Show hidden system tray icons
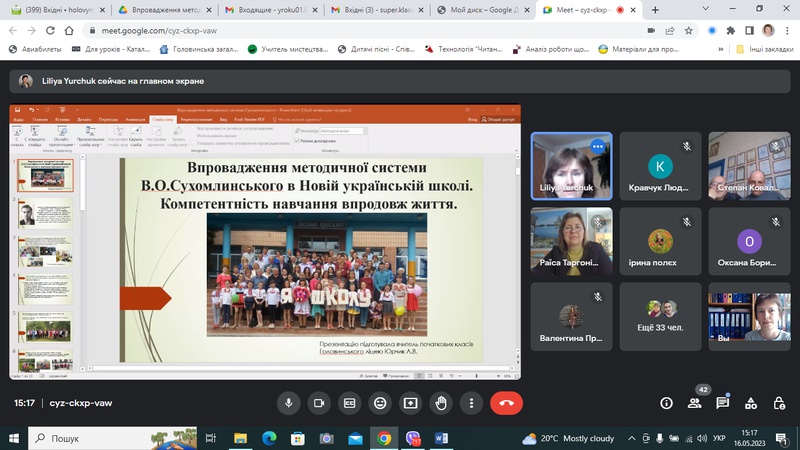The width and height of the screenshot is (800, 450). click(x=632, y=438)
